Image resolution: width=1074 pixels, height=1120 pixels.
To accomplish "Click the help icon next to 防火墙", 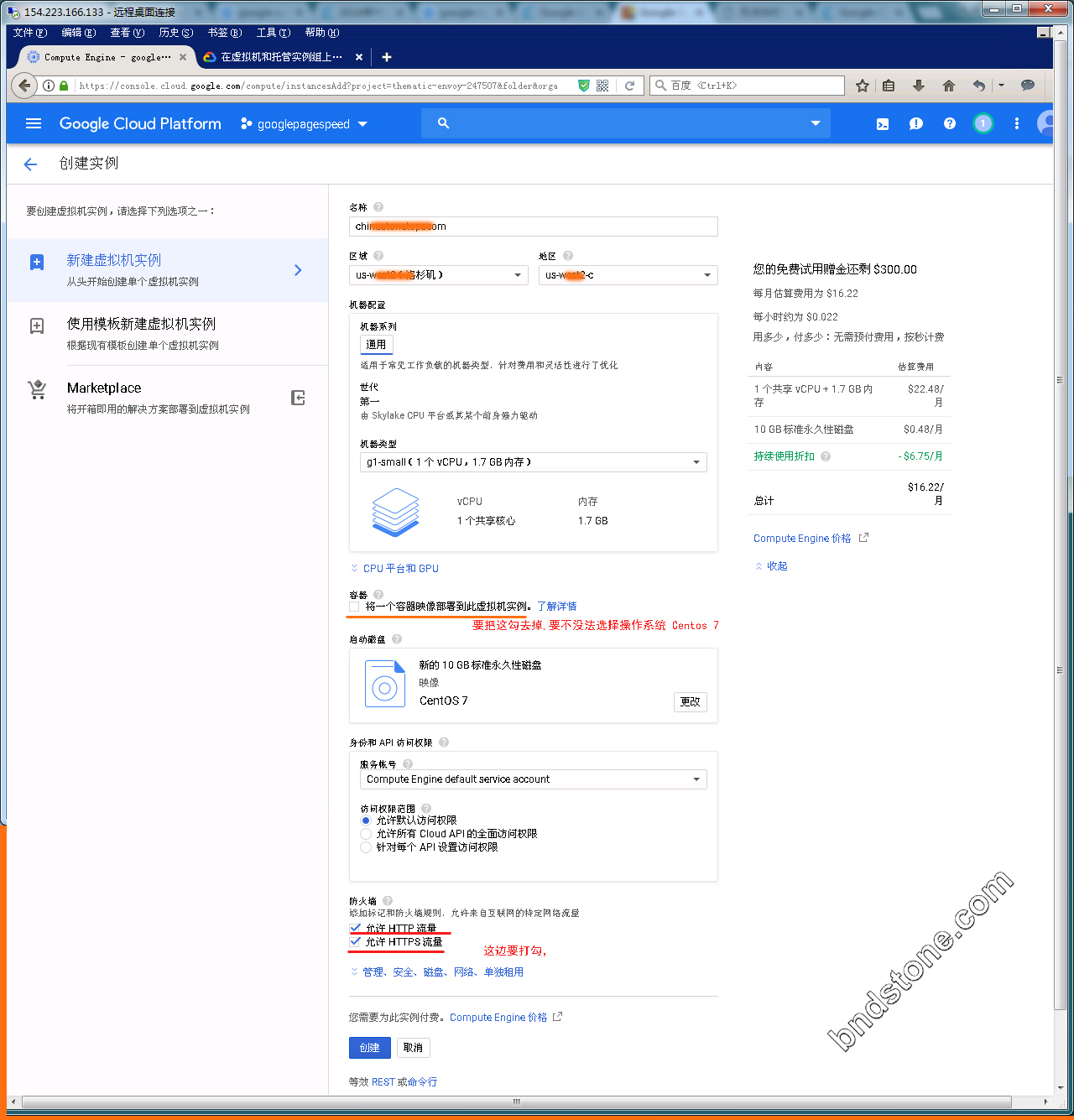I will 388,901.
